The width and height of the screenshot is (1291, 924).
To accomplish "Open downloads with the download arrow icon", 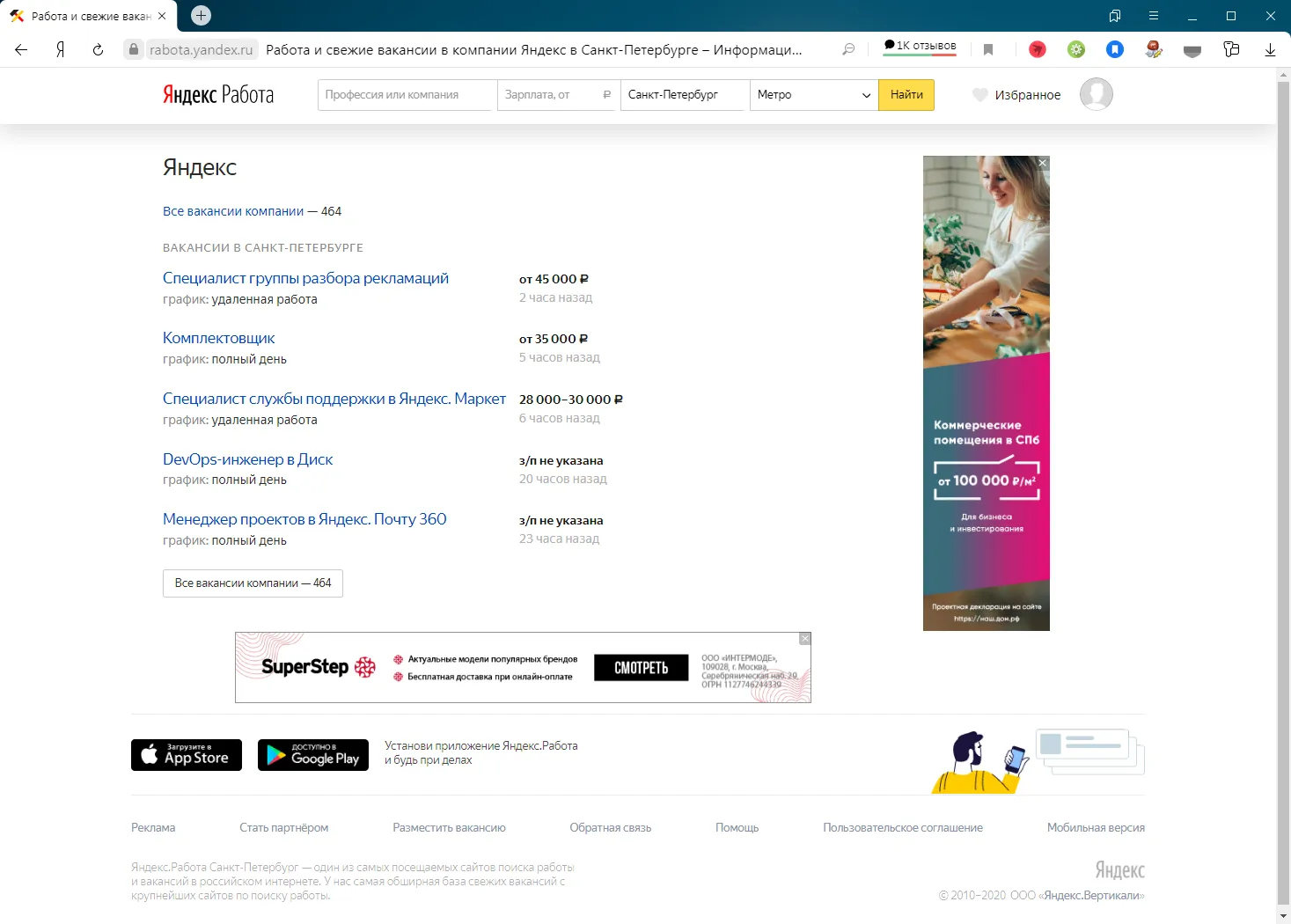I will click(1270, 50).
